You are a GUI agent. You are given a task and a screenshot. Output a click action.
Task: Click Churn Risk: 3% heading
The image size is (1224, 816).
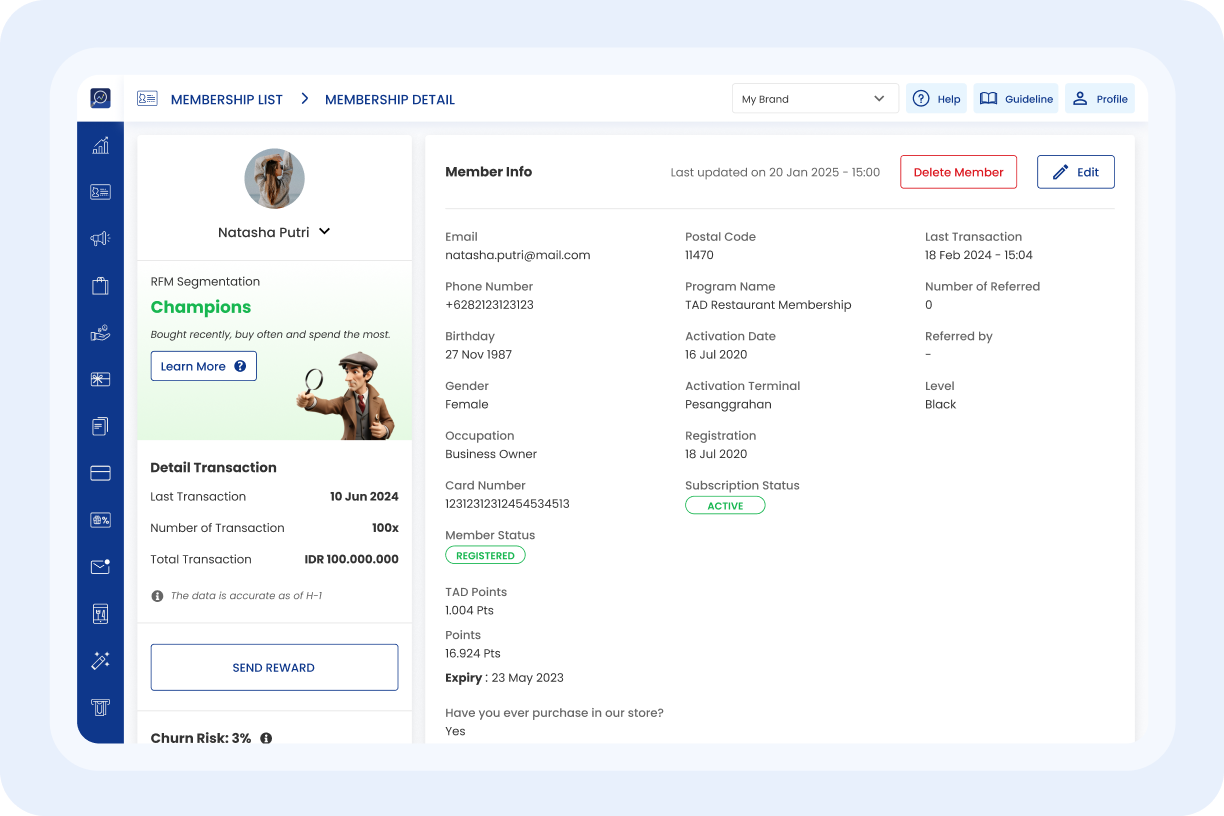click(x=201, y=738)
